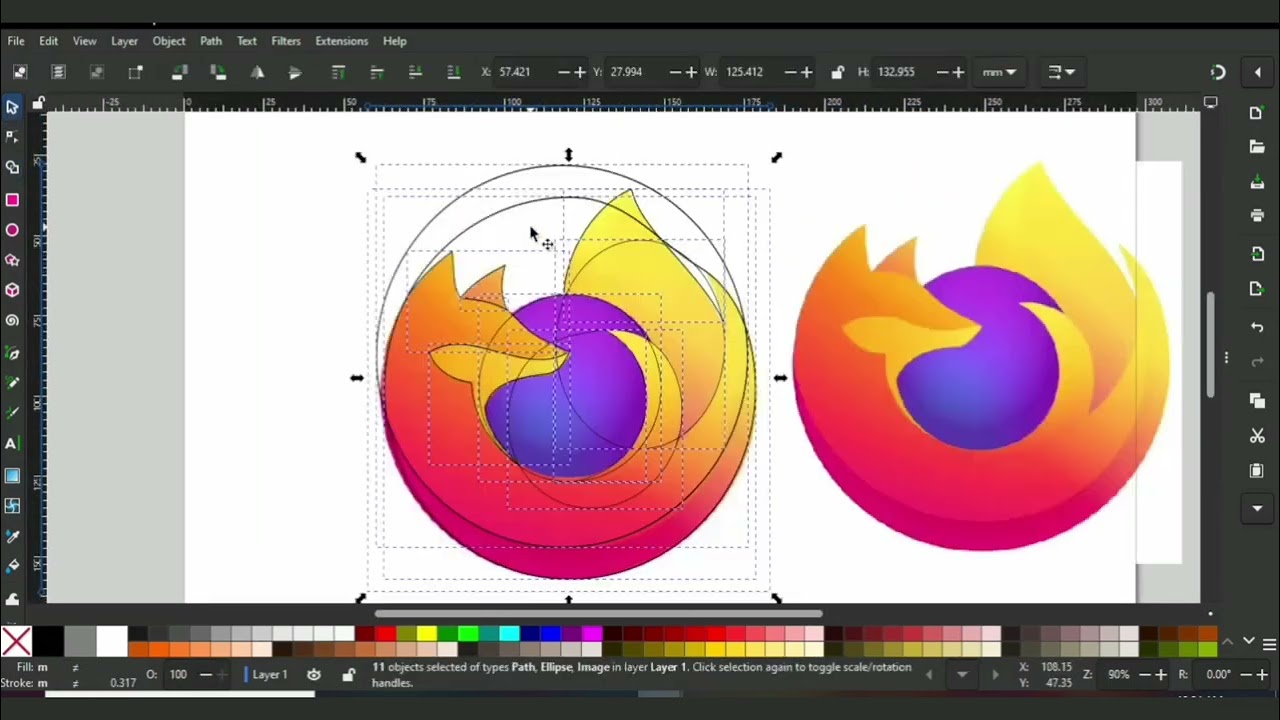Click the W width field 125.412
1280x720 pixels.
pos(752,72)
